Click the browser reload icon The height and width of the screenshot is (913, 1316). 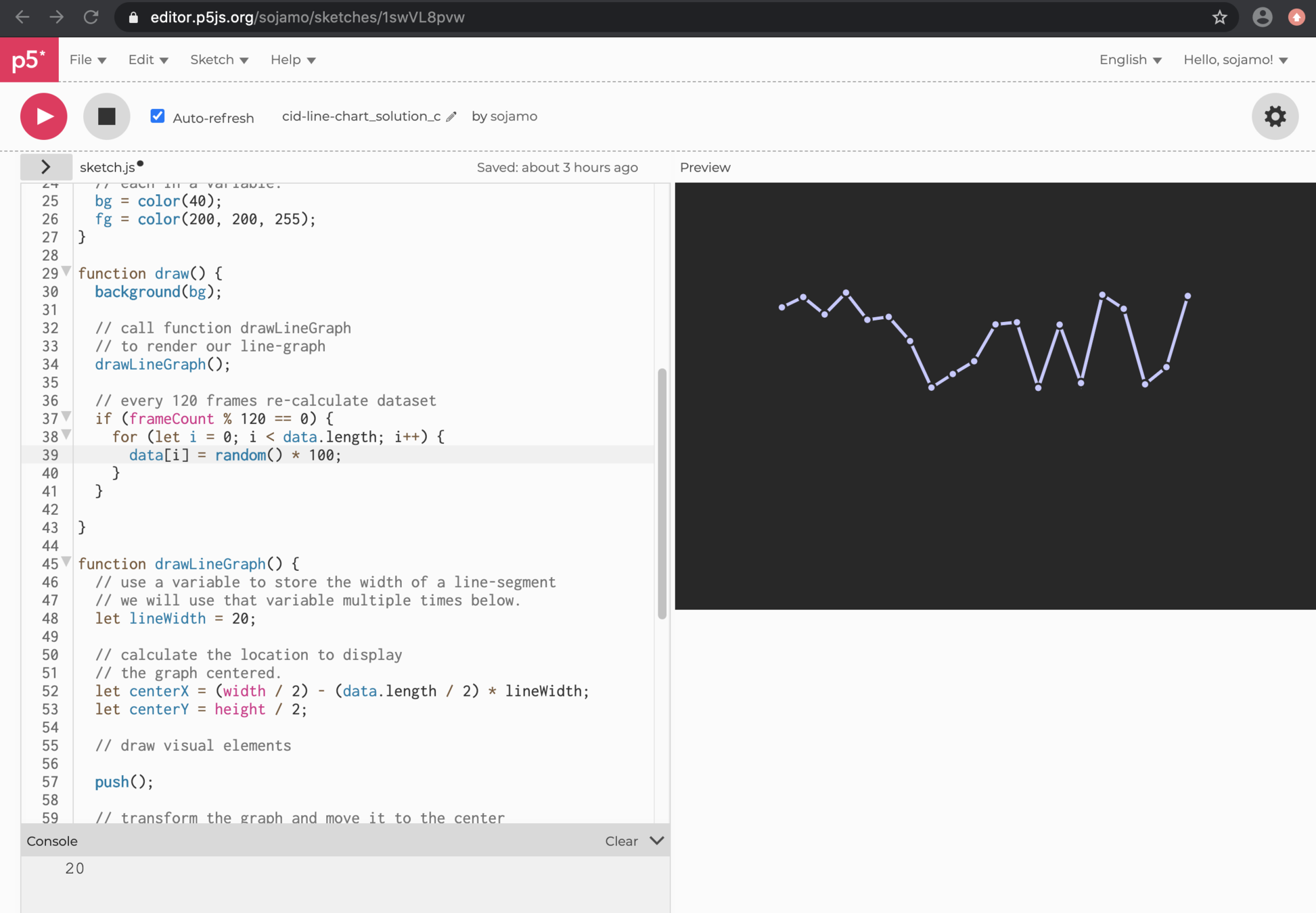click(91, 17)
